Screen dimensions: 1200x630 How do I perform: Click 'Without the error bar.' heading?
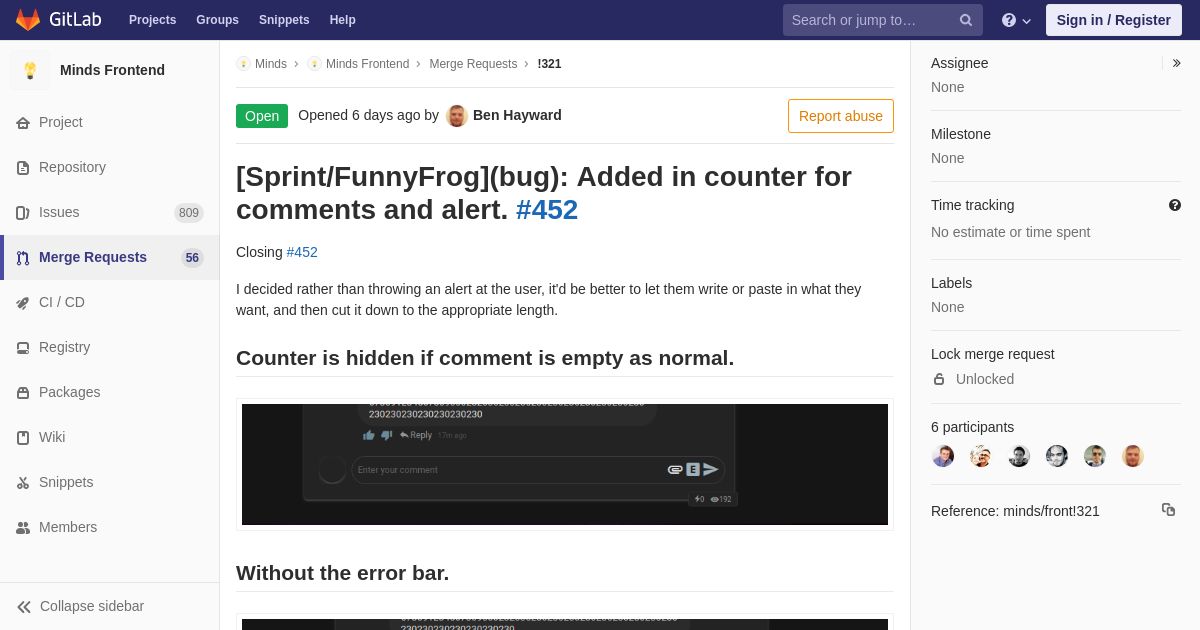coord(342,573)
